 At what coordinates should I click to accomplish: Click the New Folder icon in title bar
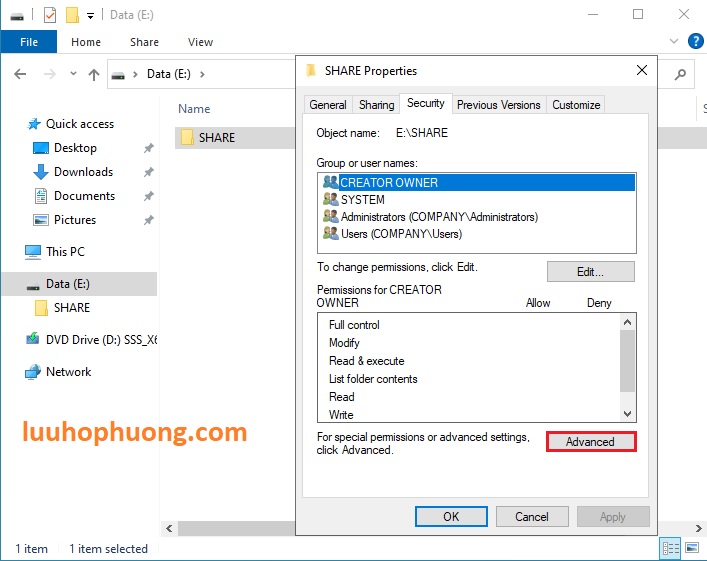tap(71, 15)
